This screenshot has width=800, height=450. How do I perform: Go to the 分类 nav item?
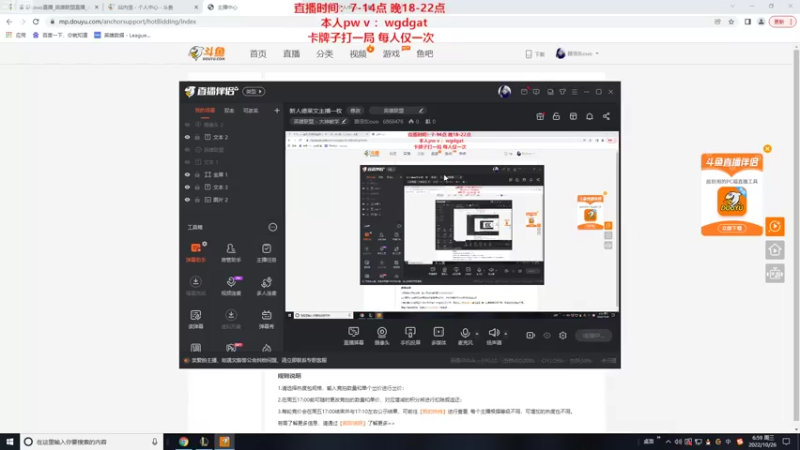coord(324,54)
